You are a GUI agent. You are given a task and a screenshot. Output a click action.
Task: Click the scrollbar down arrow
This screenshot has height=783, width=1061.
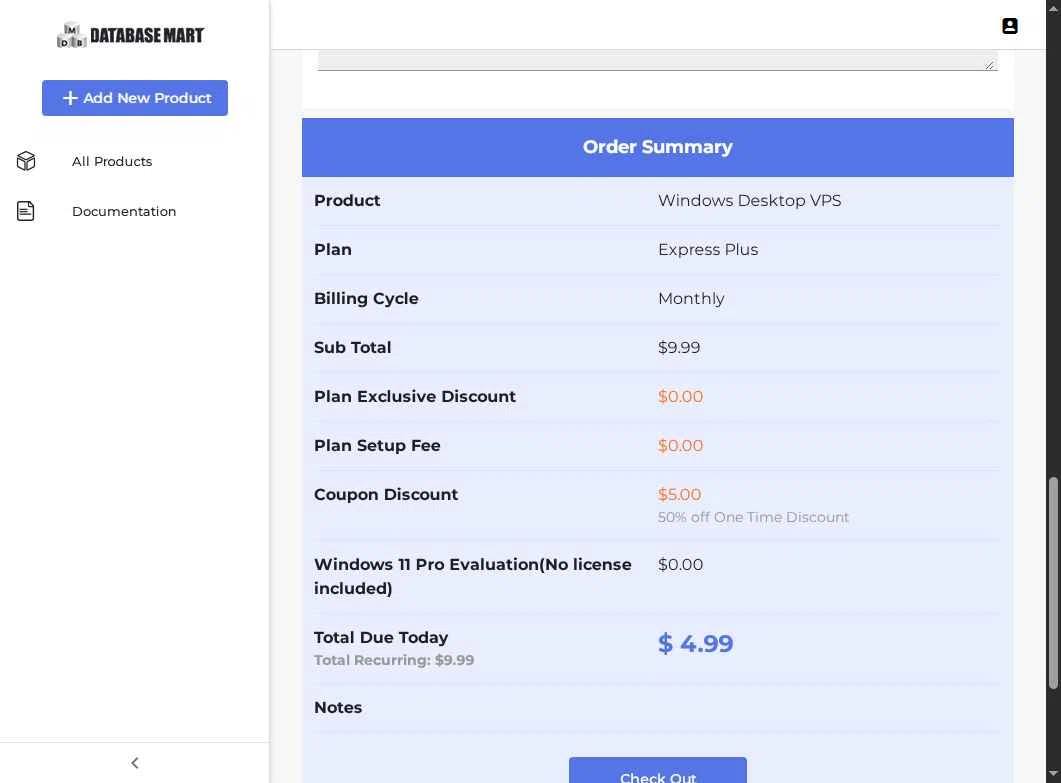tap(1052, 774)
